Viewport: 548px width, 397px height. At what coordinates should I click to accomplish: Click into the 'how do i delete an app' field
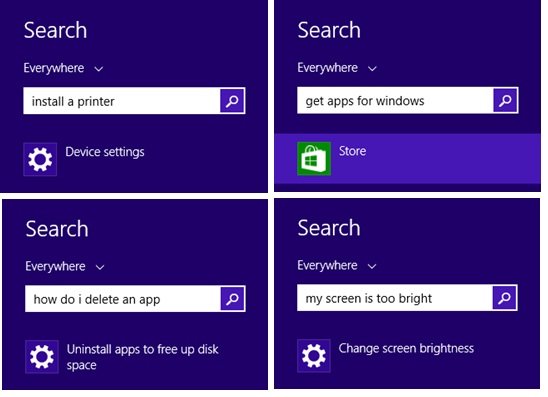point(123,299)
